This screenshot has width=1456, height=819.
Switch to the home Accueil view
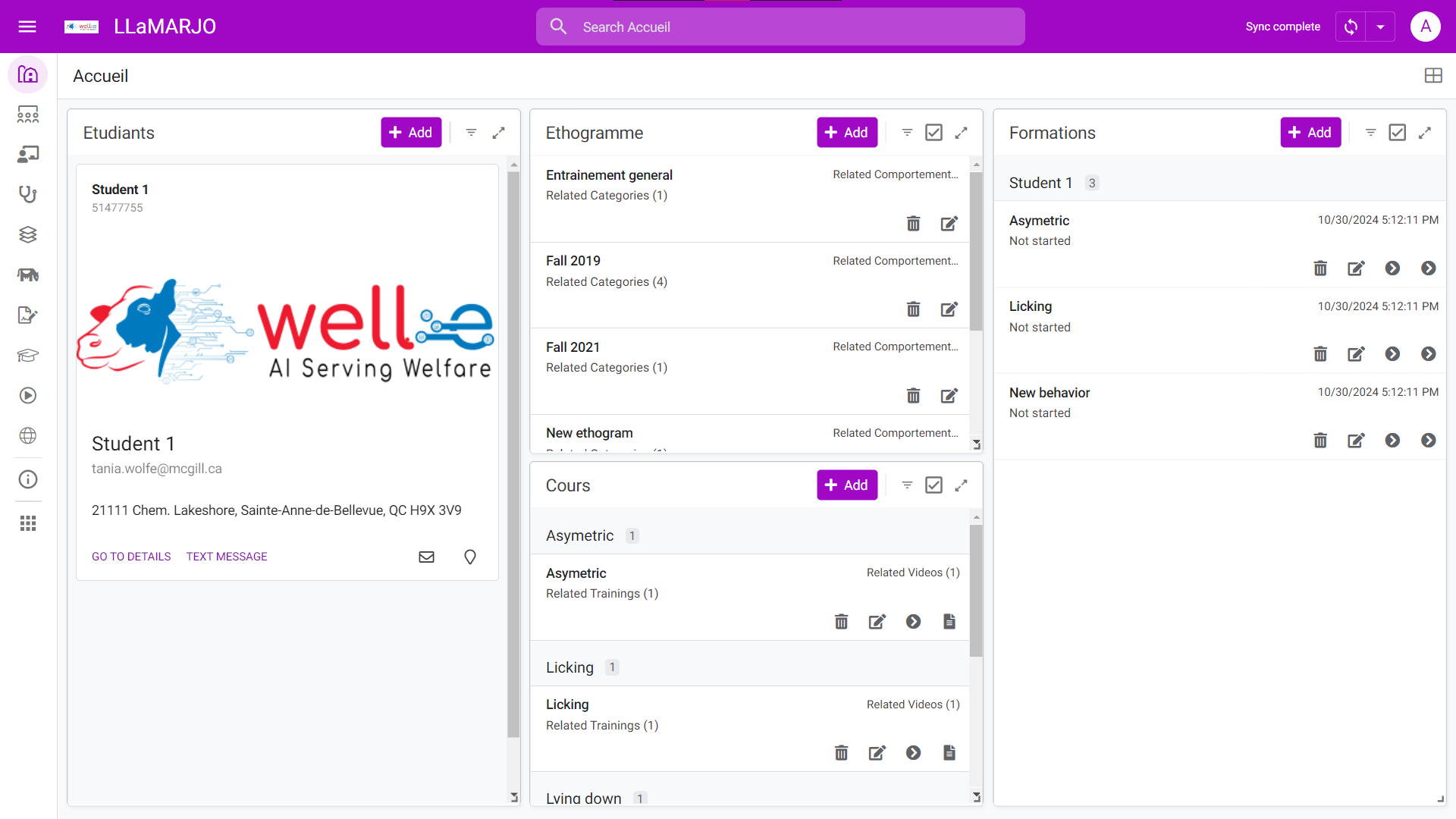coord(27,74)
